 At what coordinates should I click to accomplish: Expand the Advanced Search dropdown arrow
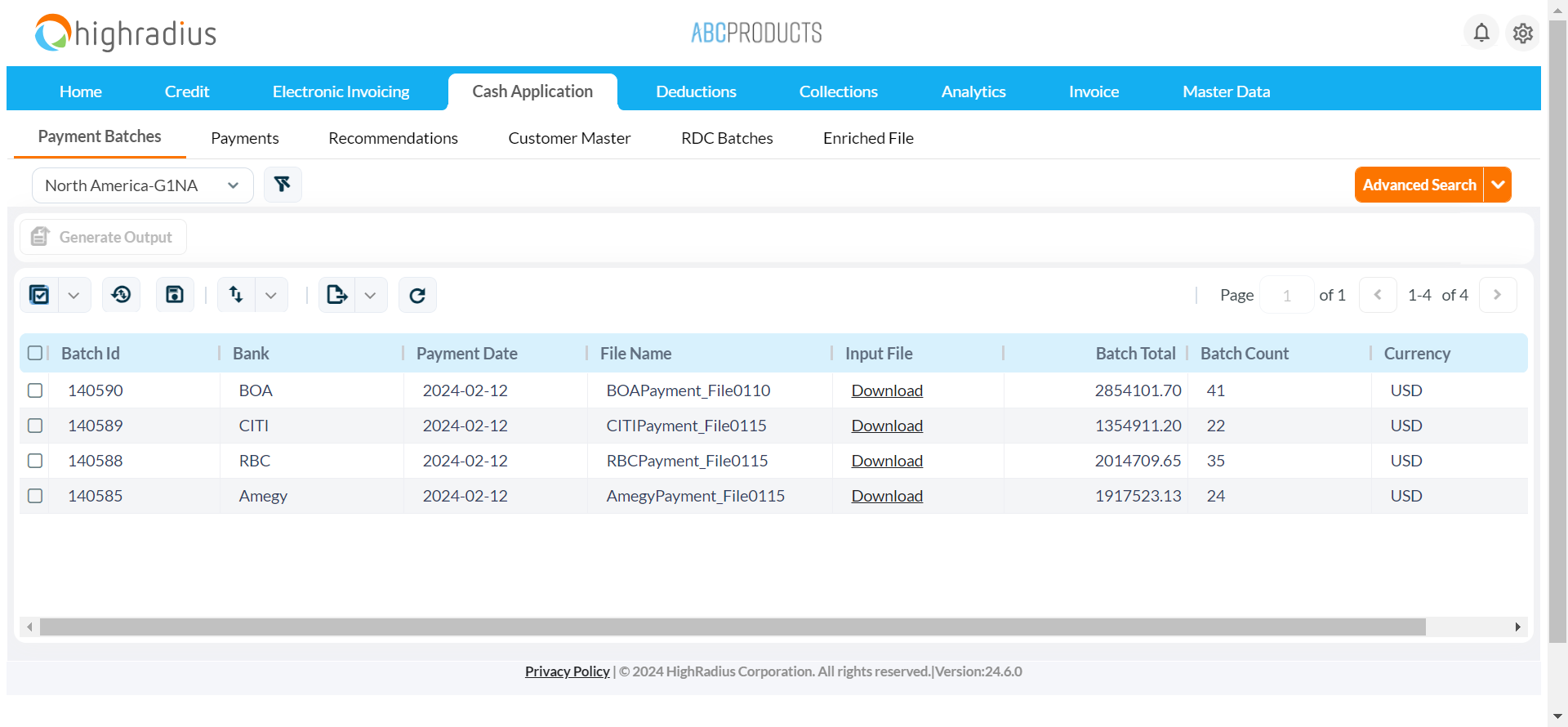tap(1498, 185)
